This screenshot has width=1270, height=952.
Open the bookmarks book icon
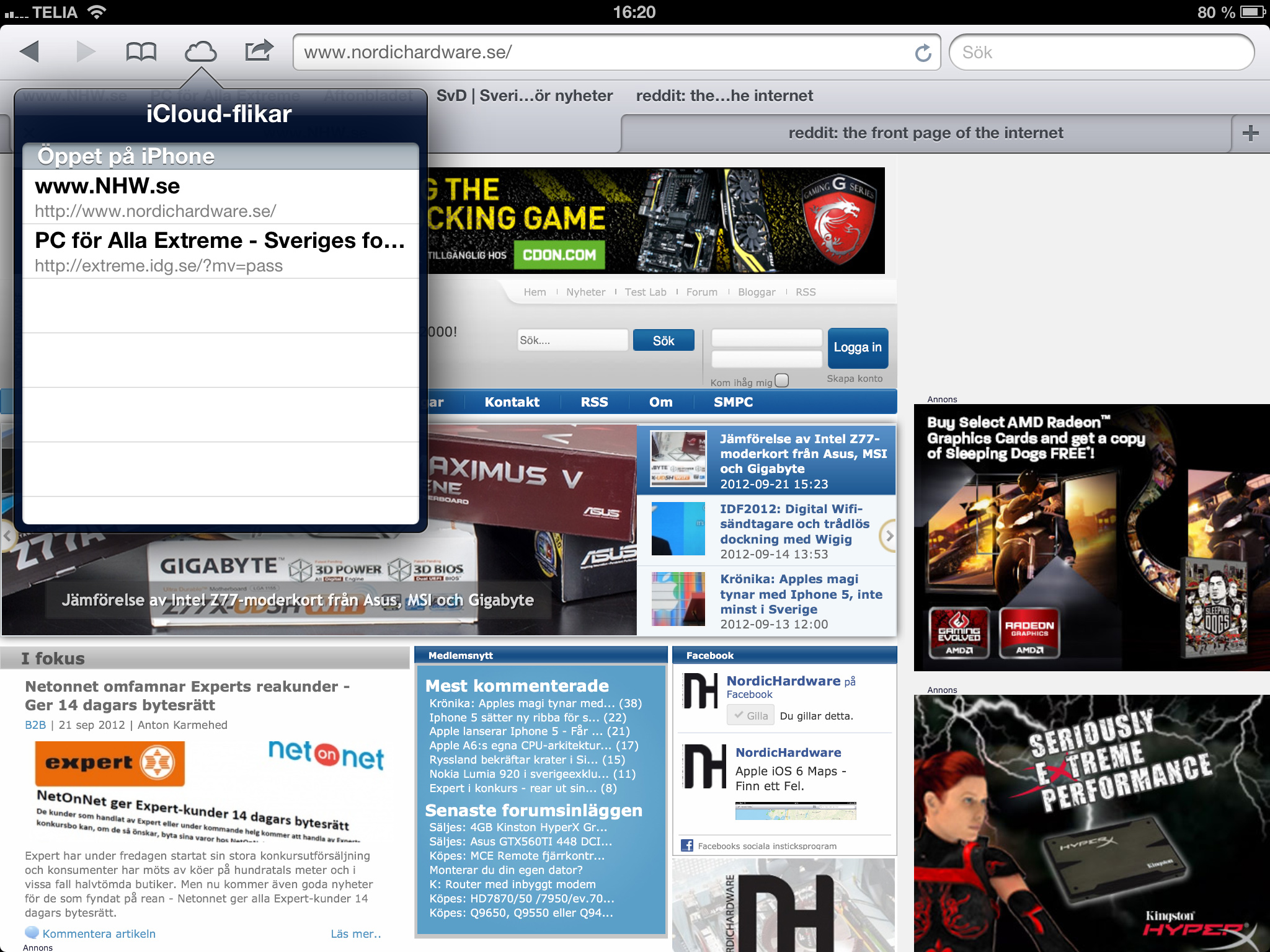(141, 51)
